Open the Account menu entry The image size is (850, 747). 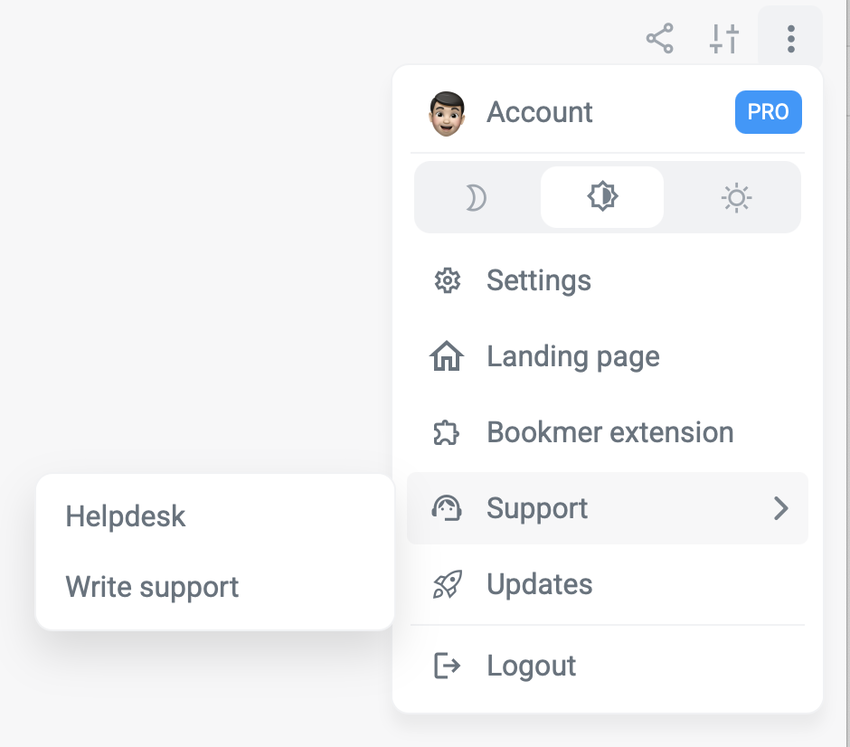540,112
